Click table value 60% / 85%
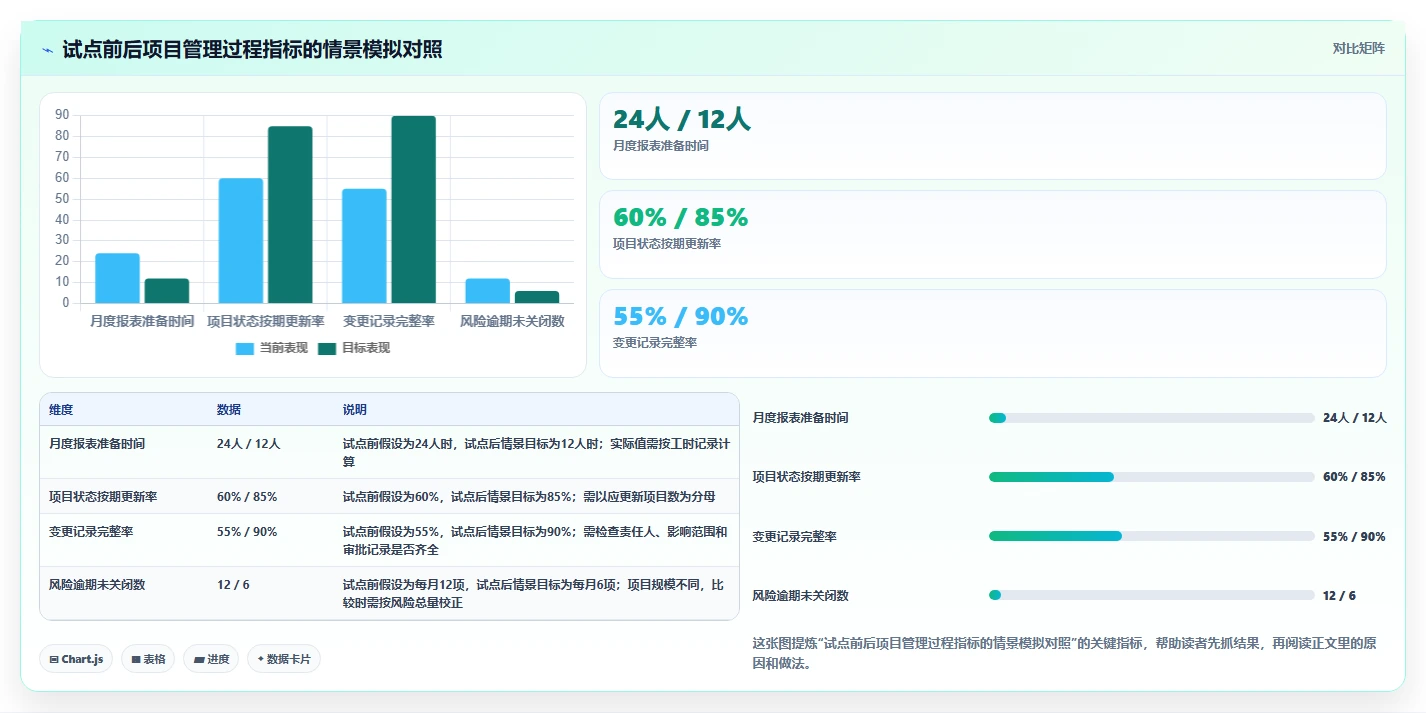This screenshot has height=713, width=1426. [247, 496]
